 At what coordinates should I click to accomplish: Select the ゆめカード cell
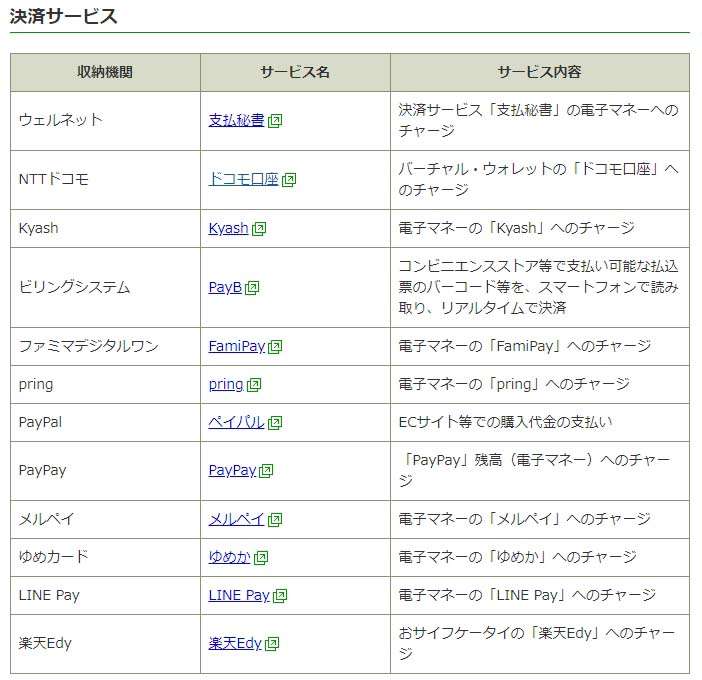(x=105, y=557)
